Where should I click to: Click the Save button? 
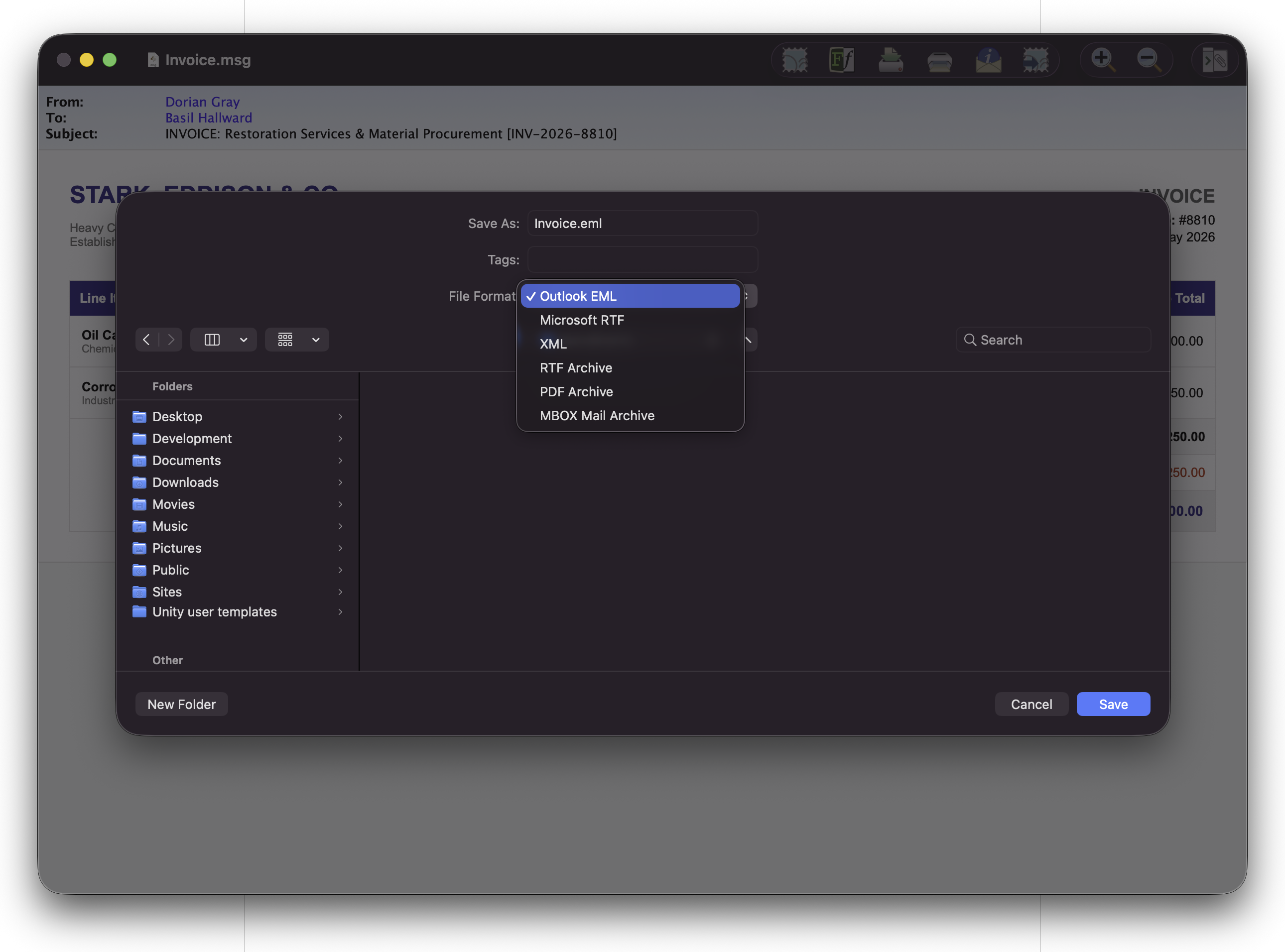[1113, 704]
